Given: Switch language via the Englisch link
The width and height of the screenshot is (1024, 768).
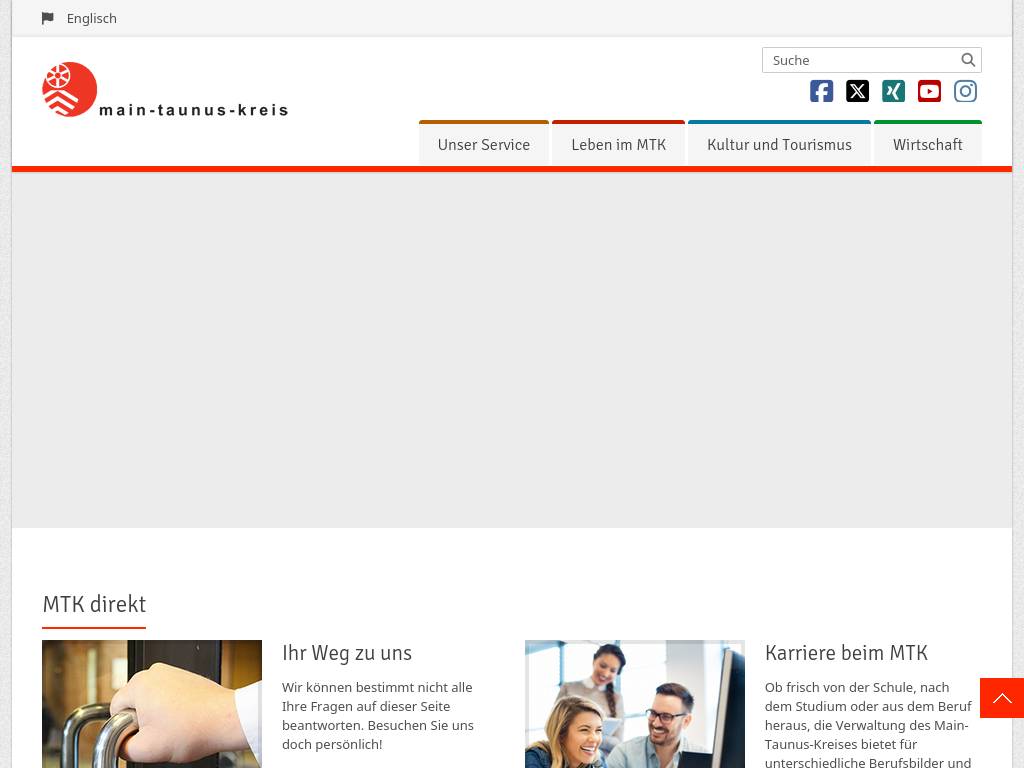Looking at the screenshot, I should coord(92,18).
